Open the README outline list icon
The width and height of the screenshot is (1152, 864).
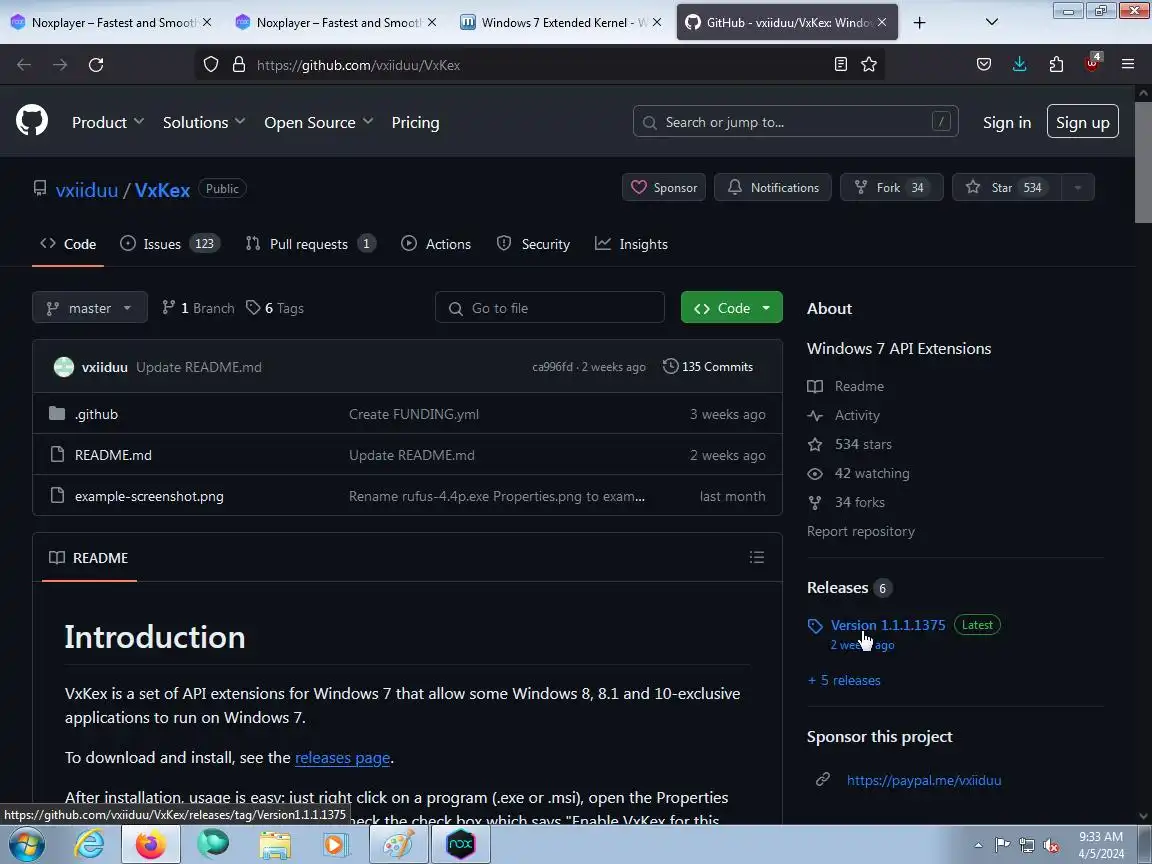757,557
